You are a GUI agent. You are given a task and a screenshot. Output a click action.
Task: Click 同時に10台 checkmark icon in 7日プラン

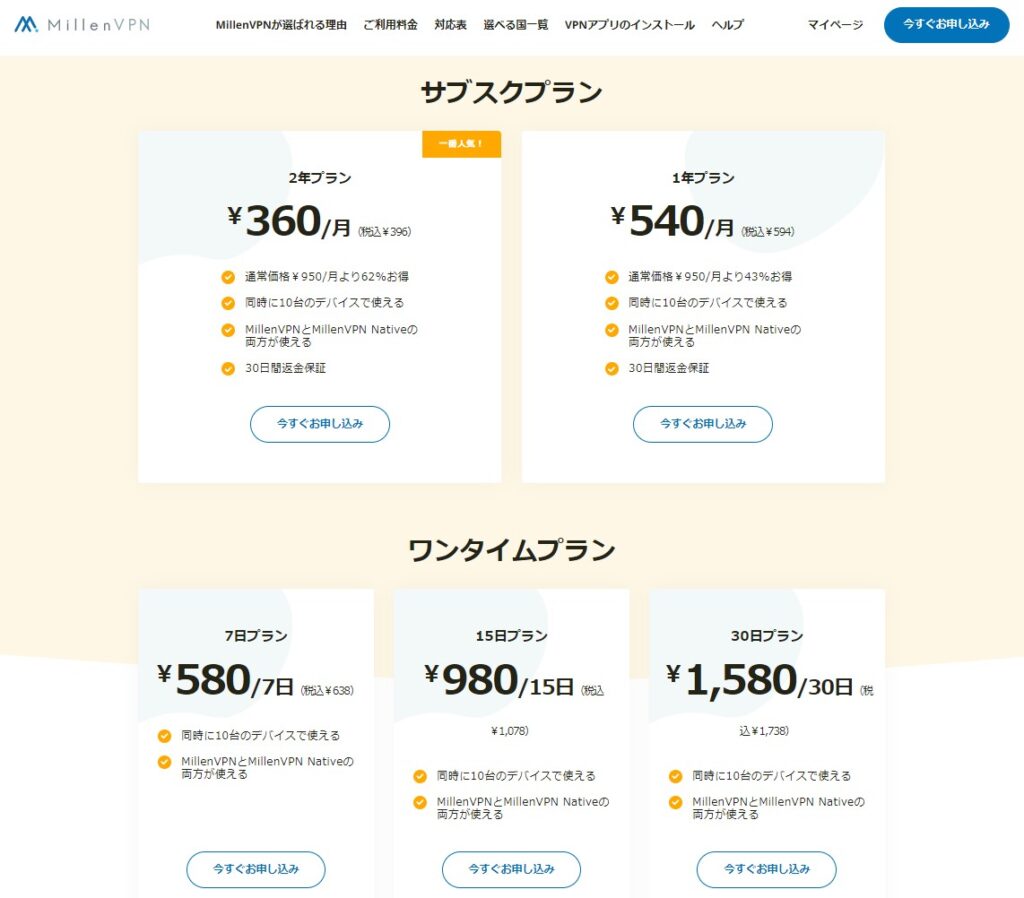tap(164, 736)
